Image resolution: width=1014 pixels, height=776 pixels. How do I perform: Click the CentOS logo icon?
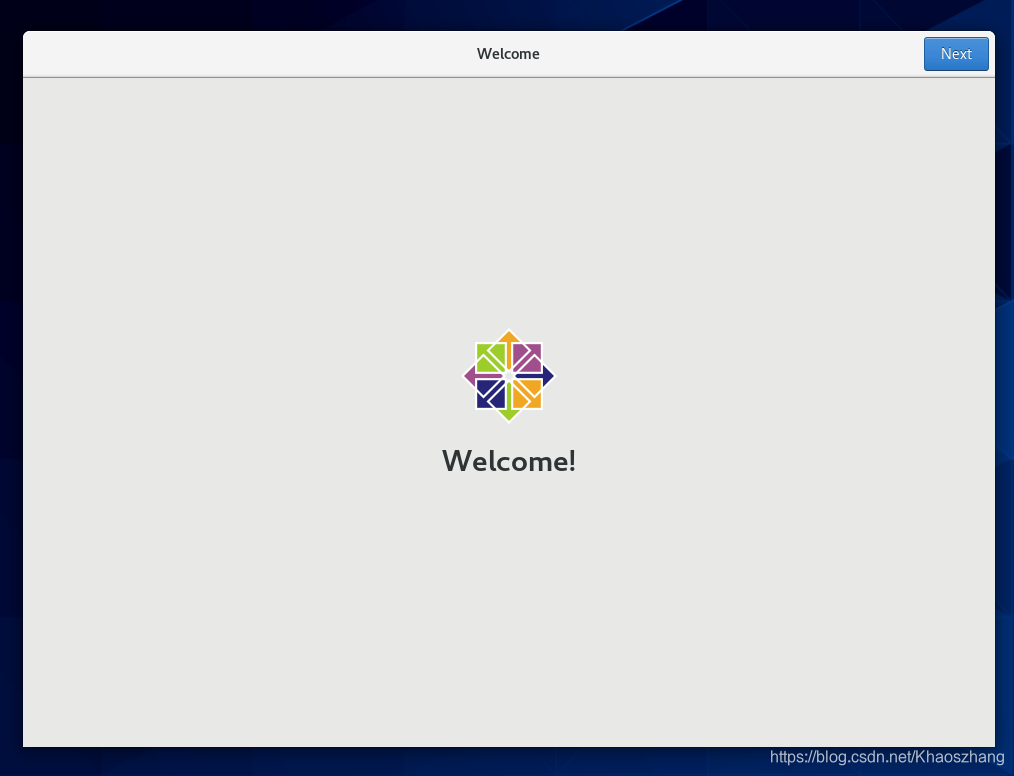[509, 376]
